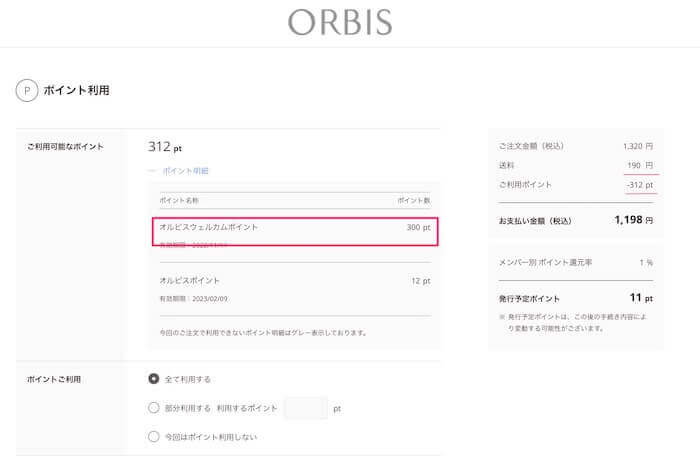This screenshot has height=460, width=700.
Task: Click the オルビスポイント row
Action: [295, 289]
